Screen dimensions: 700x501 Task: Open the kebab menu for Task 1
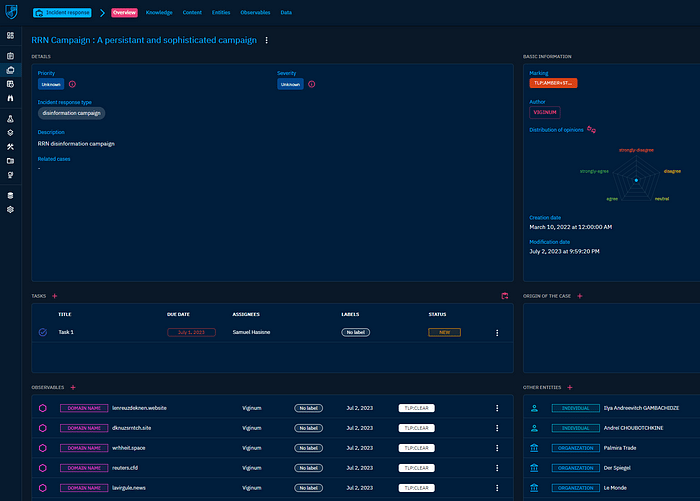(497, 332)
